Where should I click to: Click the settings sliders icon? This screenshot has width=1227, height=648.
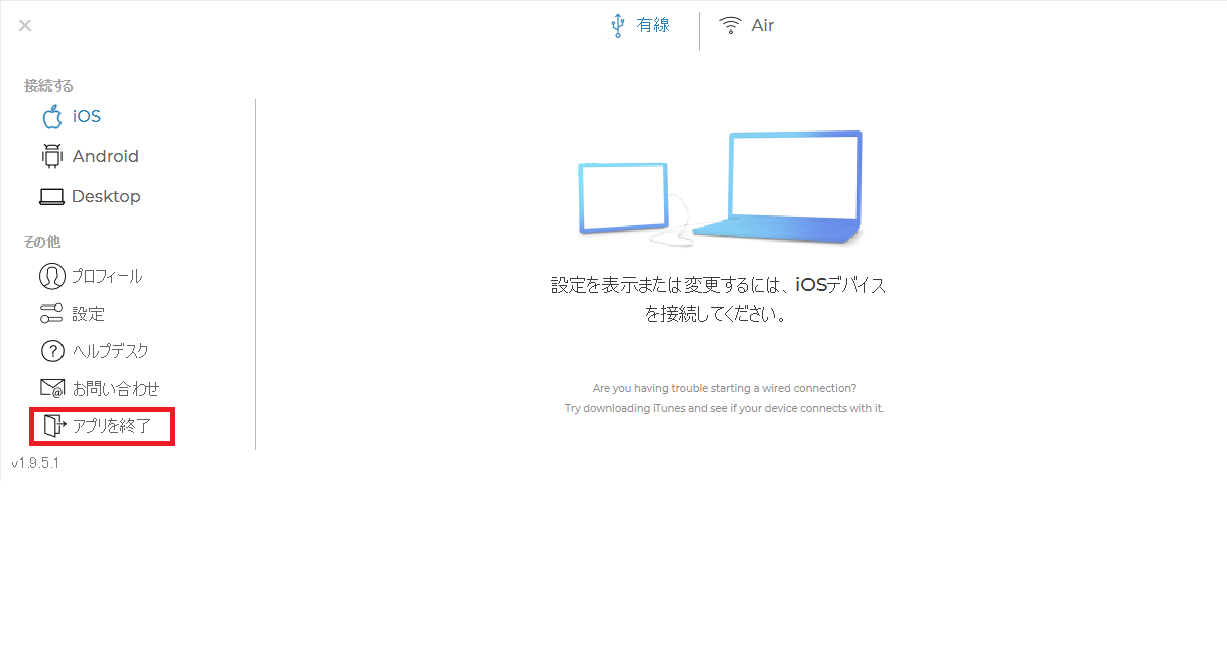point(52,314)
